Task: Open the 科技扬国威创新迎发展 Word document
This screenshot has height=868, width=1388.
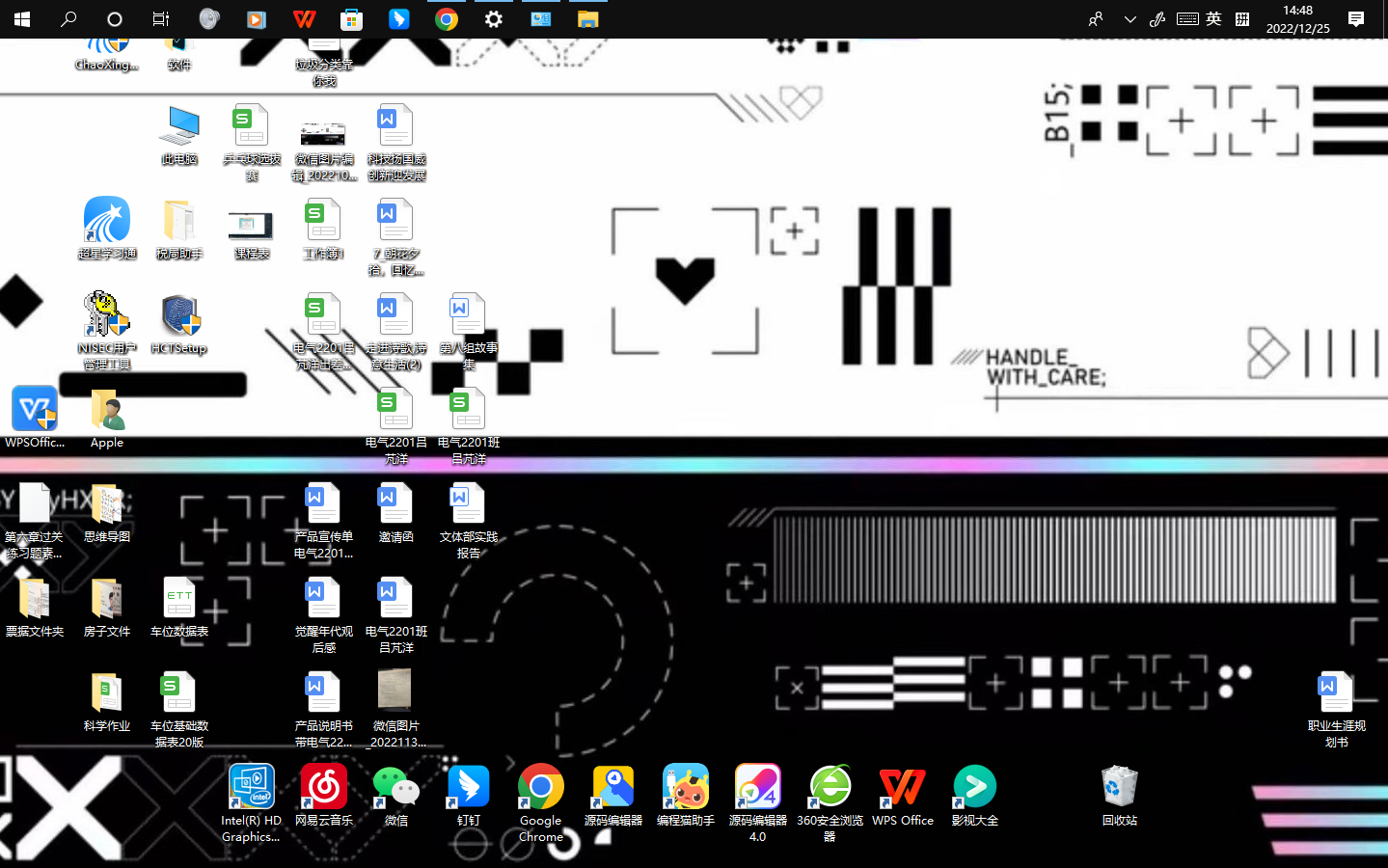Action: click(x=396, y=144)
